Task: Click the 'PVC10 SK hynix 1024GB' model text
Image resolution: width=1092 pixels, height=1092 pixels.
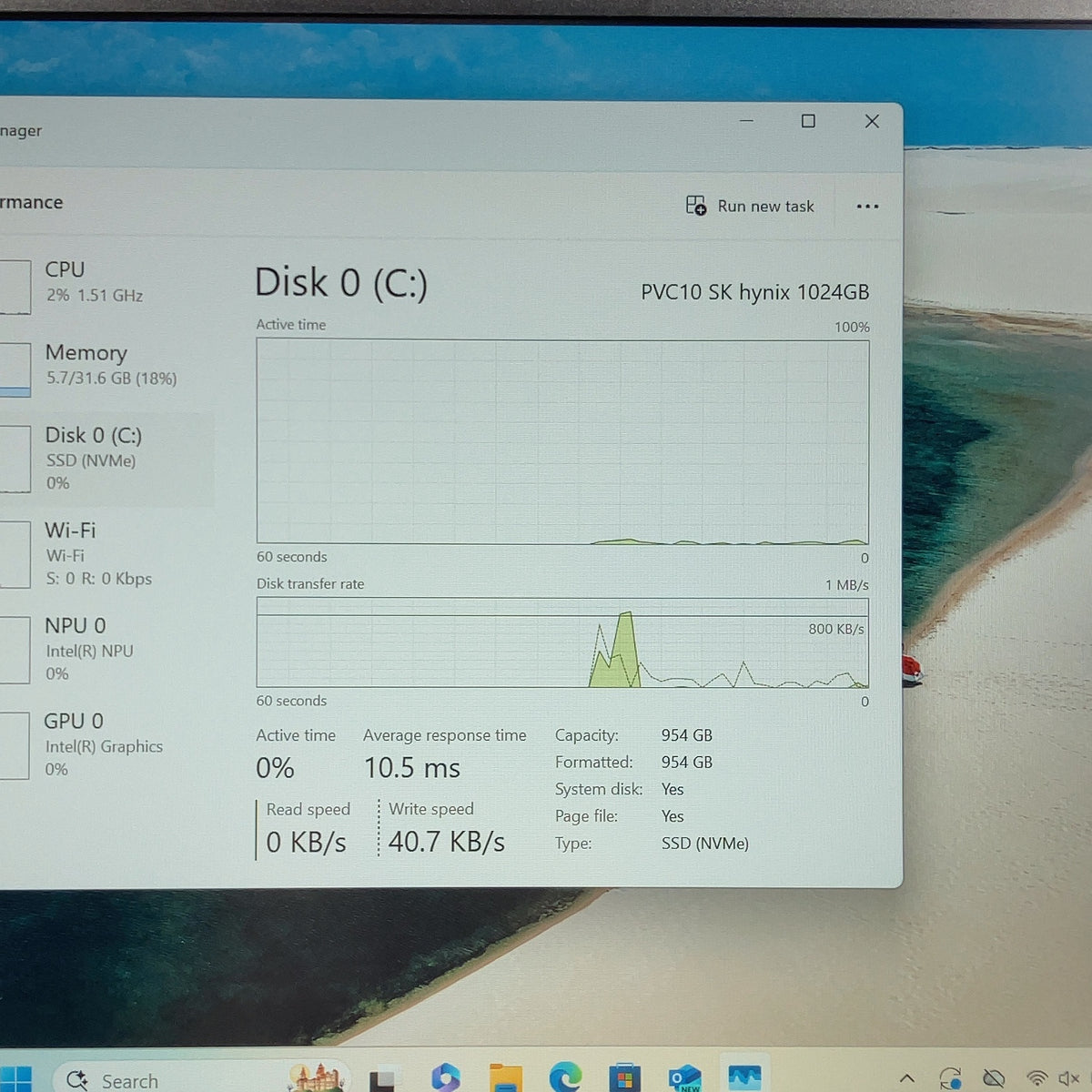Action: pos(755,292)
